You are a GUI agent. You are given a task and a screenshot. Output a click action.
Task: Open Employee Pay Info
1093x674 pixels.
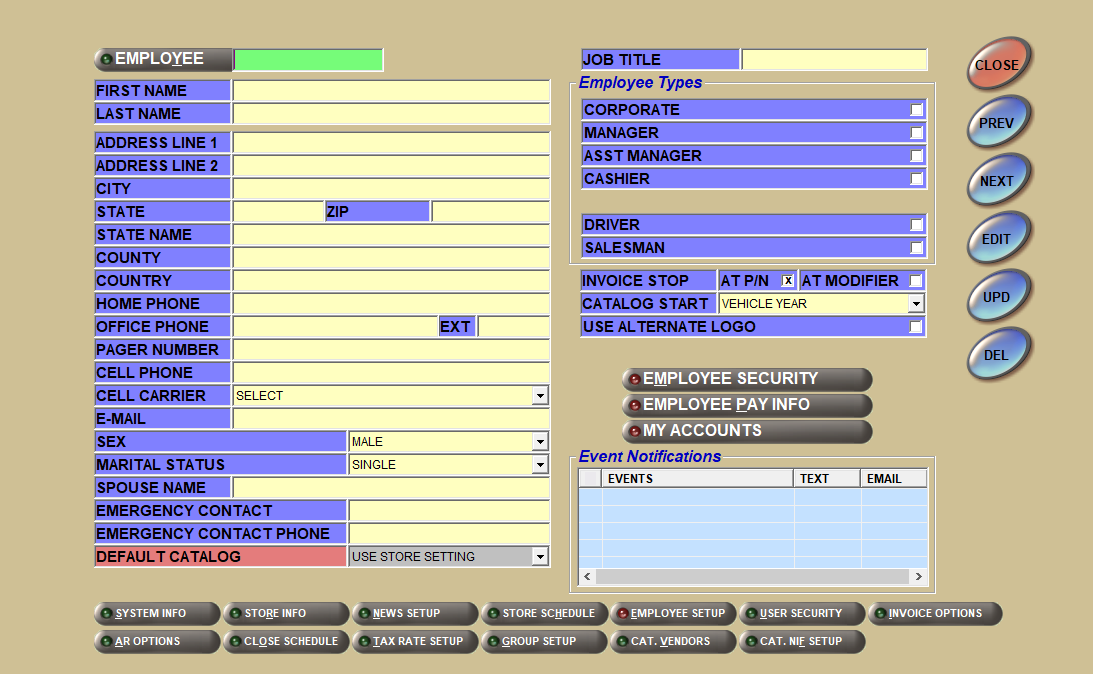(746, 405)
